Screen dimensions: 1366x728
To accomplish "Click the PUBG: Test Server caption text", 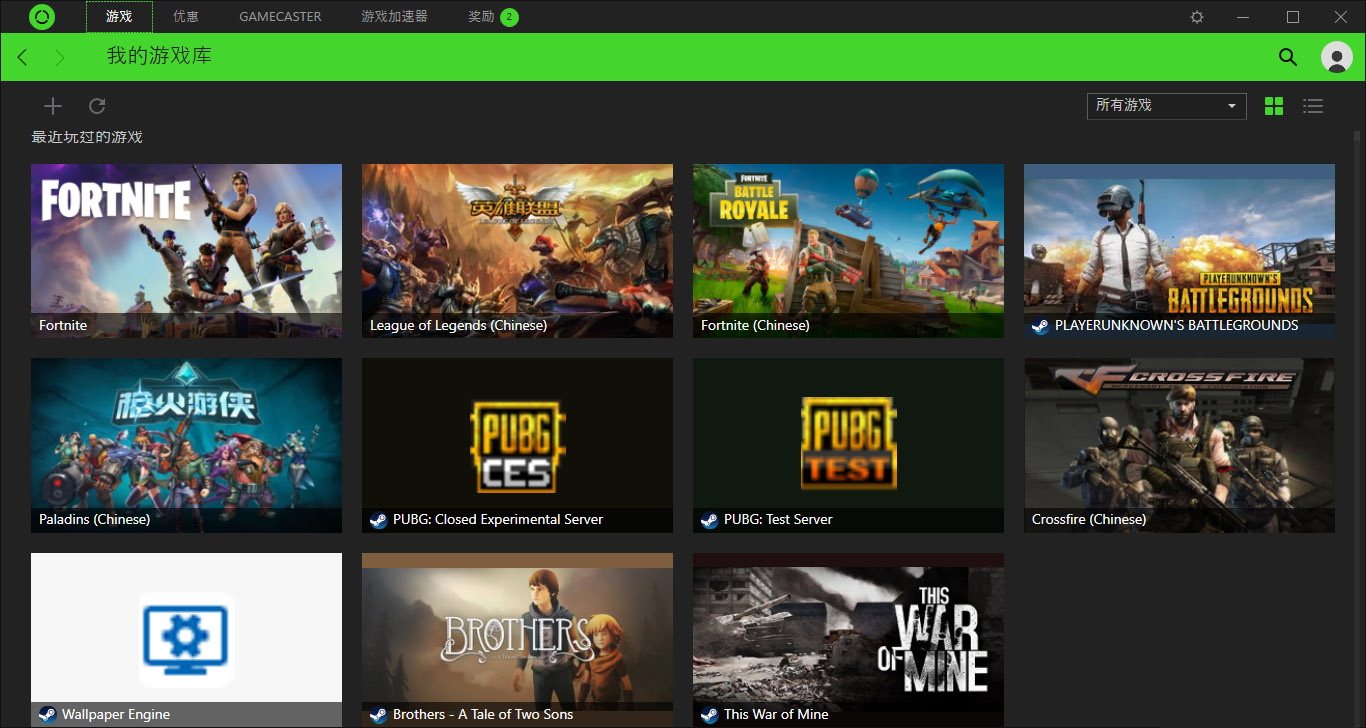I will (778, 520).
